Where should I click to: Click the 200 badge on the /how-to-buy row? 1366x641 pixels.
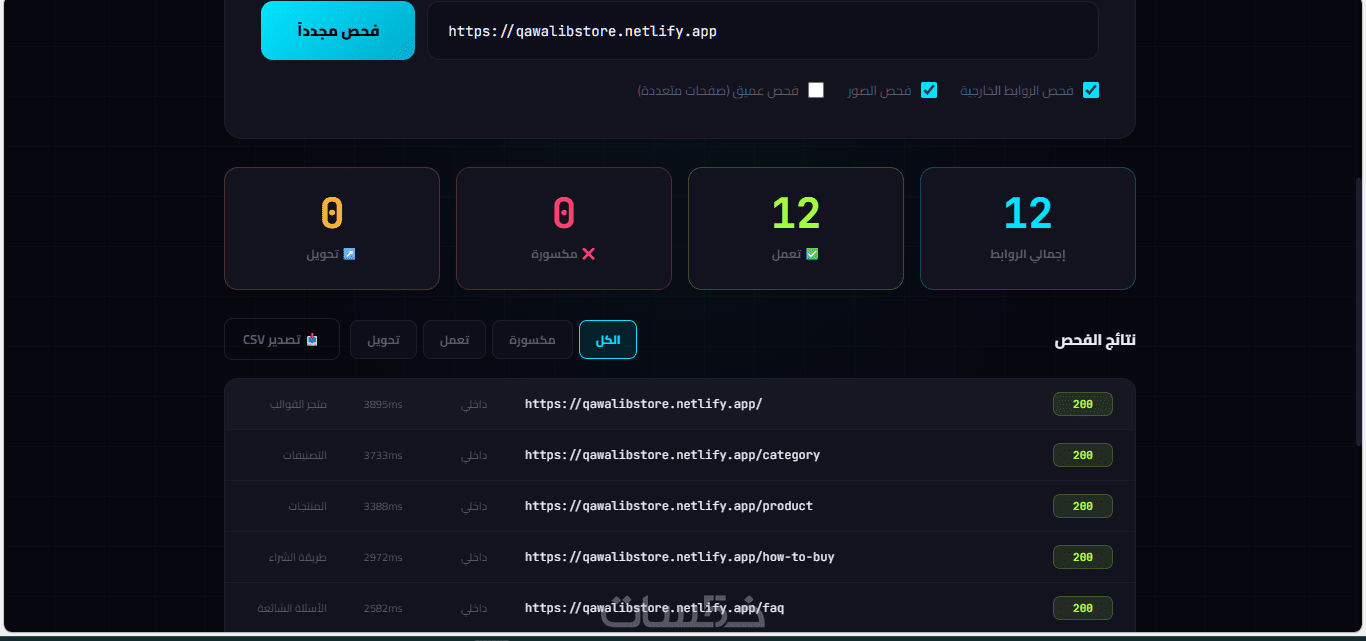point(1083,557)
